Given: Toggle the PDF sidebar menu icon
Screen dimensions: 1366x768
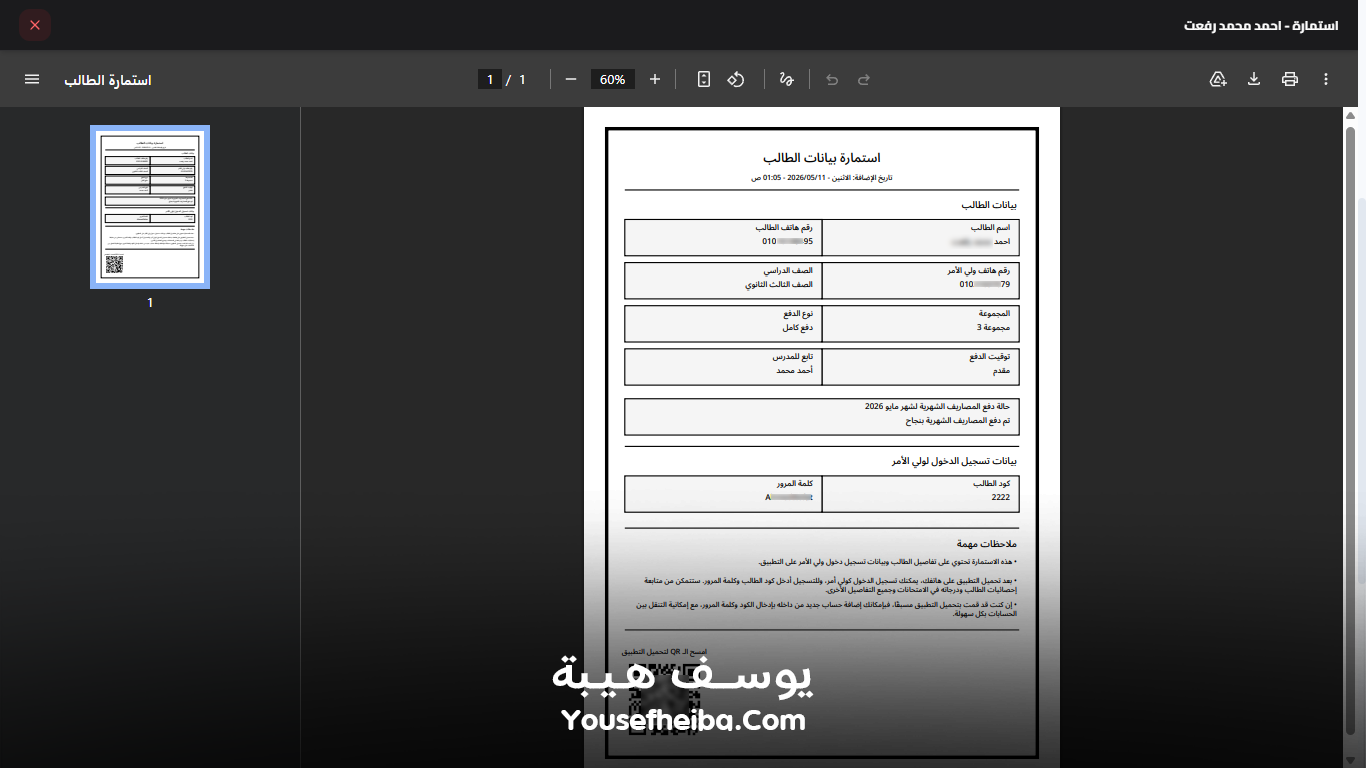Looking at the screenshot, I should tap(32, 79).
